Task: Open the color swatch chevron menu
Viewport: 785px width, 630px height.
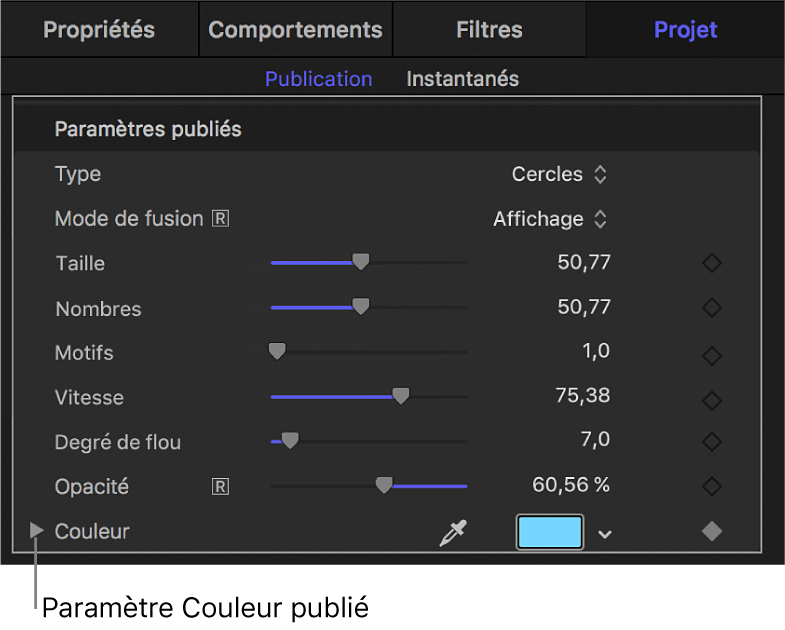Action: (x=604, y=534)
